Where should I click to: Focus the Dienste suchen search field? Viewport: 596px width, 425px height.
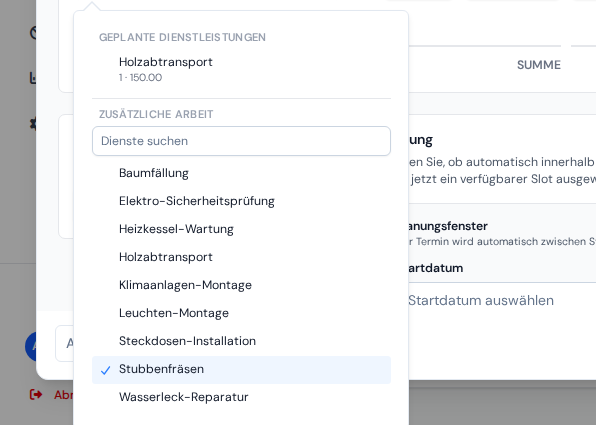(241, 141)
